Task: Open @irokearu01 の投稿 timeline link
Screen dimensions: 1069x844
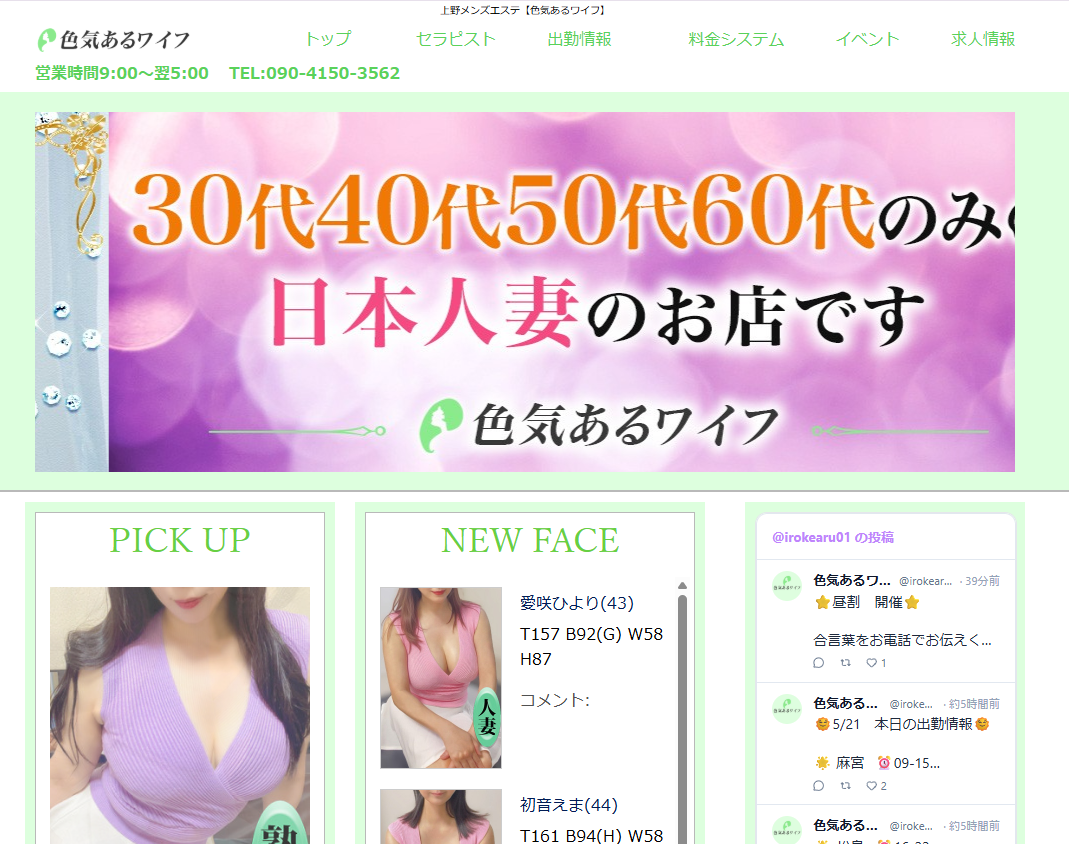Action: [x=832, y=537]
